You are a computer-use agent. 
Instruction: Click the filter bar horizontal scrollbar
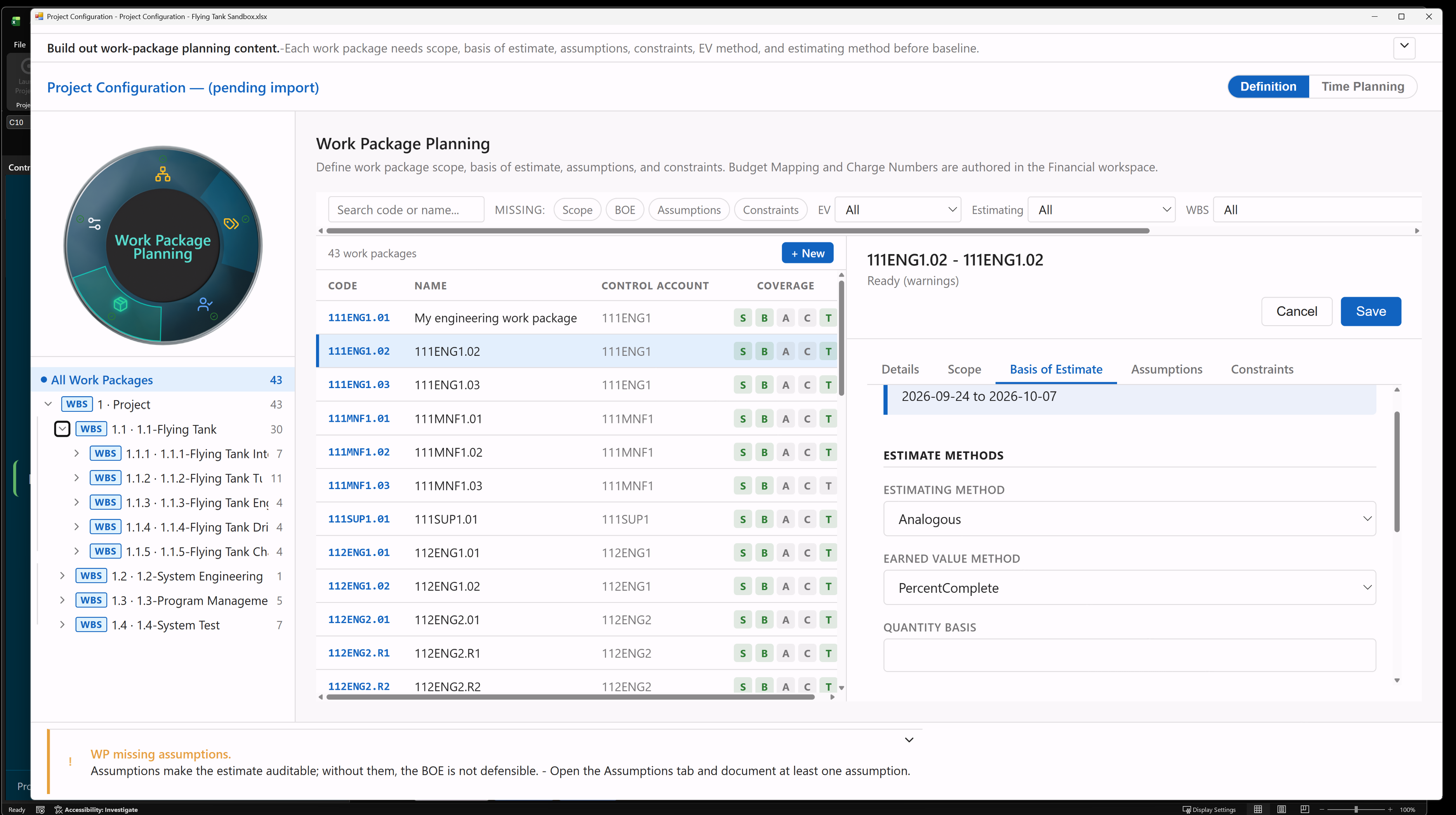tap(738, 231)
